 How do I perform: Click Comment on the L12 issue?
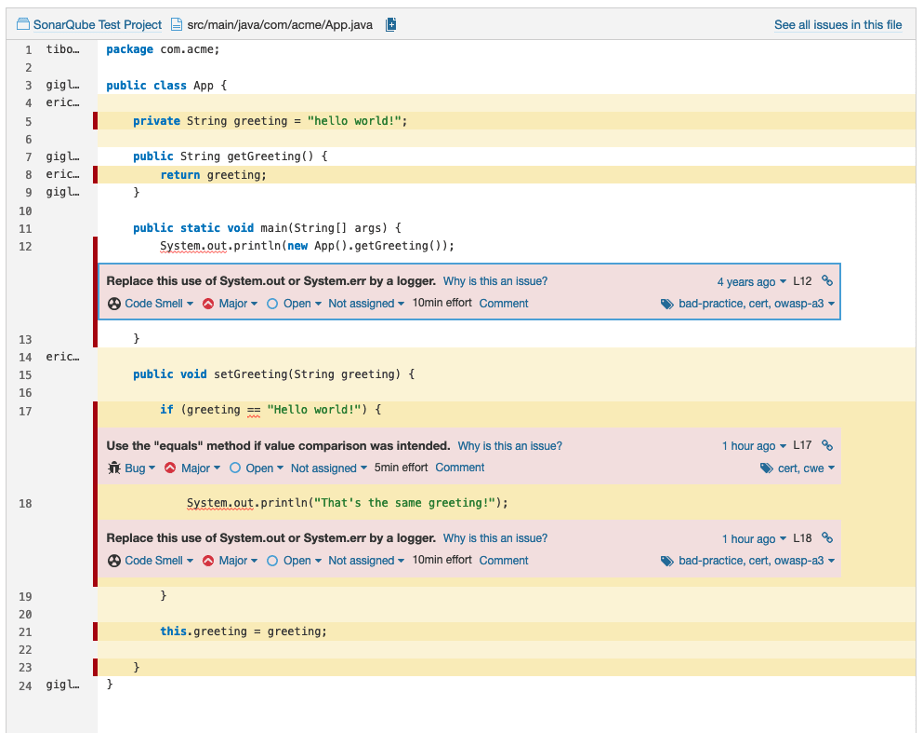point(503,303)
